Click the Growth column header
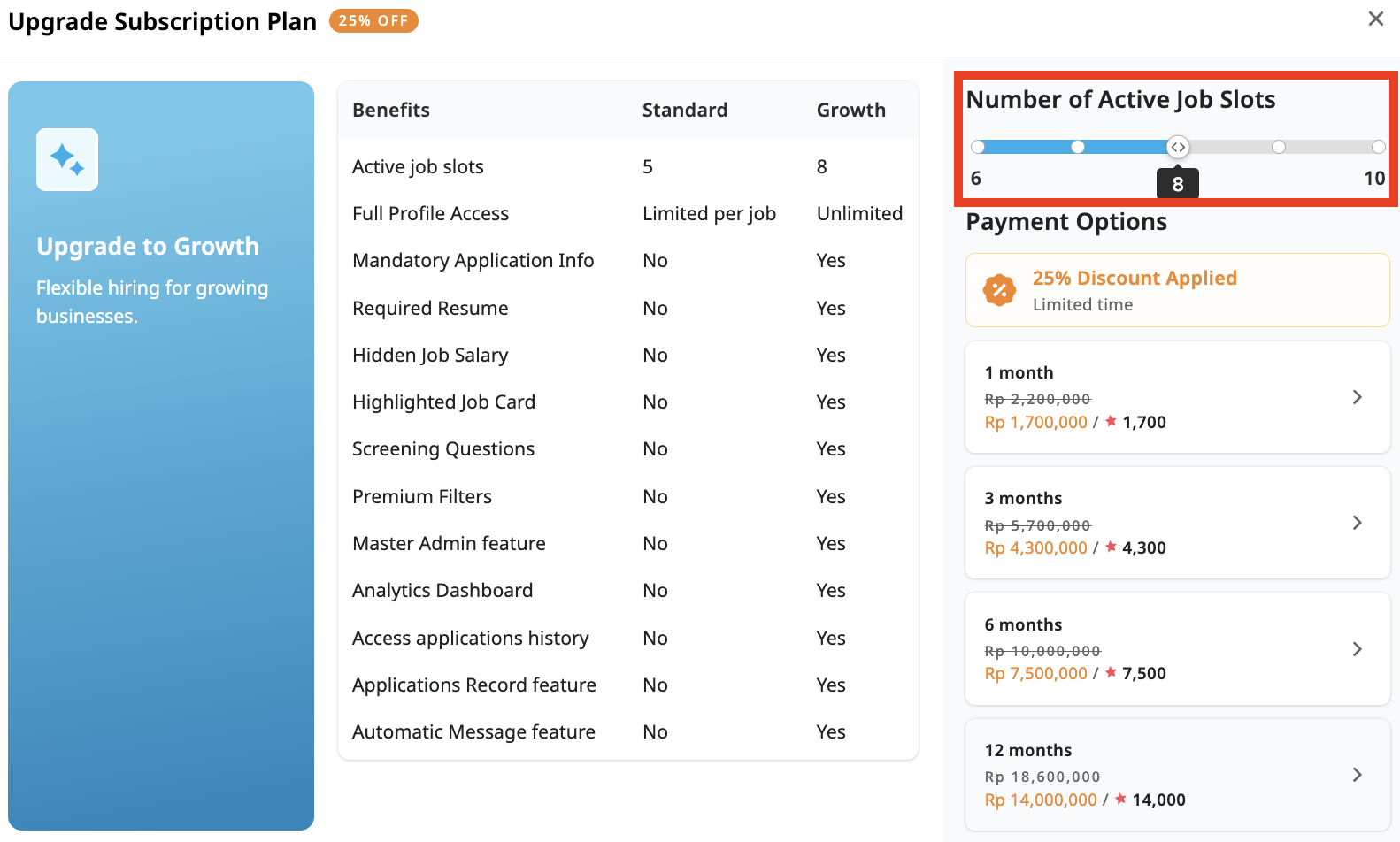This screenshot has height=842, width=1400. point(850,110)
